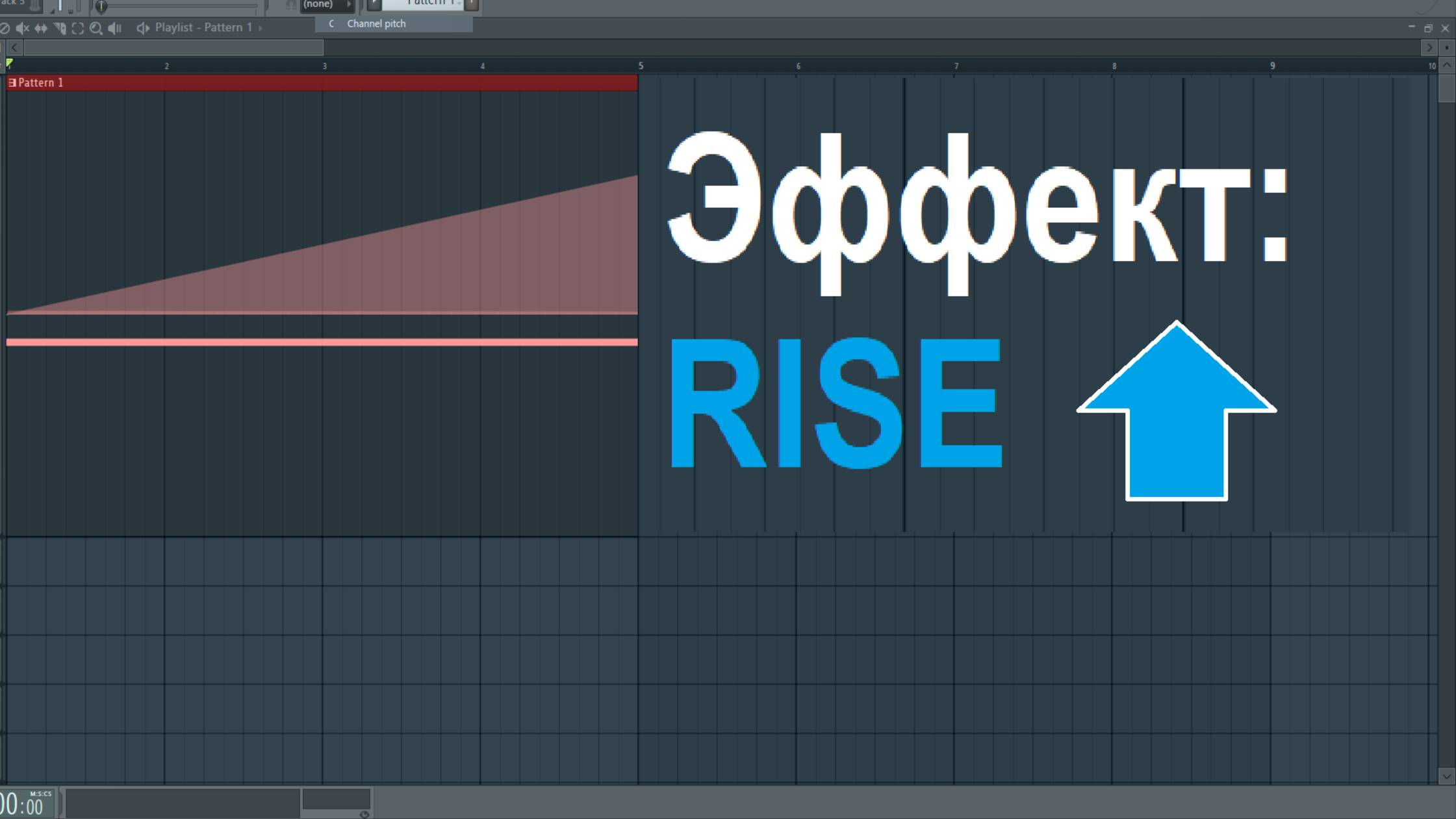The width and height of the screenshot is (1456, 819).
Task: Select the Slip tool with double arrows
Action: tap(41, 28)
